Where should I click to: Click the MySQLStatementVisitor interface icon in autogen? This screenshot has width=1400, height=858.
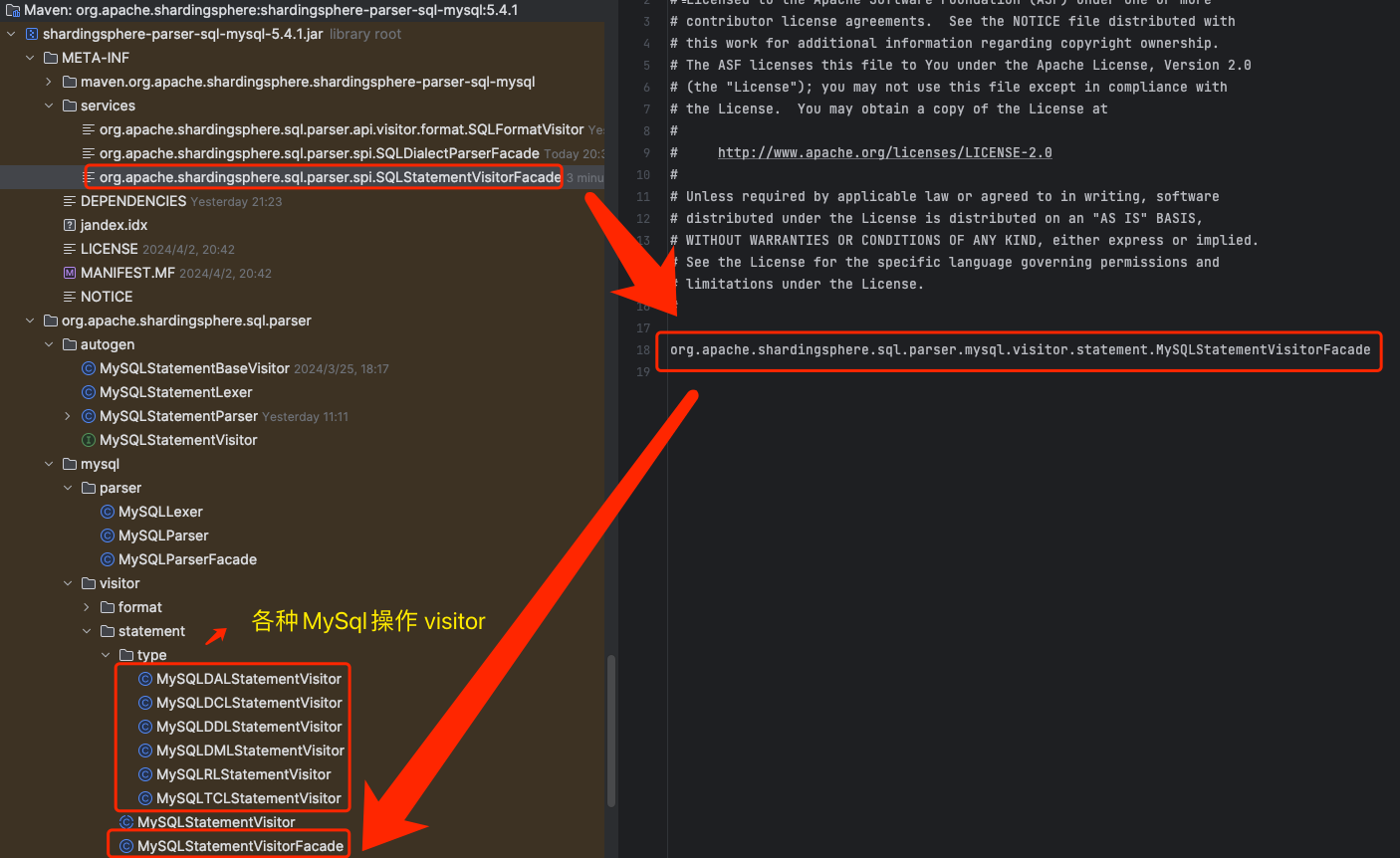[89, 440]
